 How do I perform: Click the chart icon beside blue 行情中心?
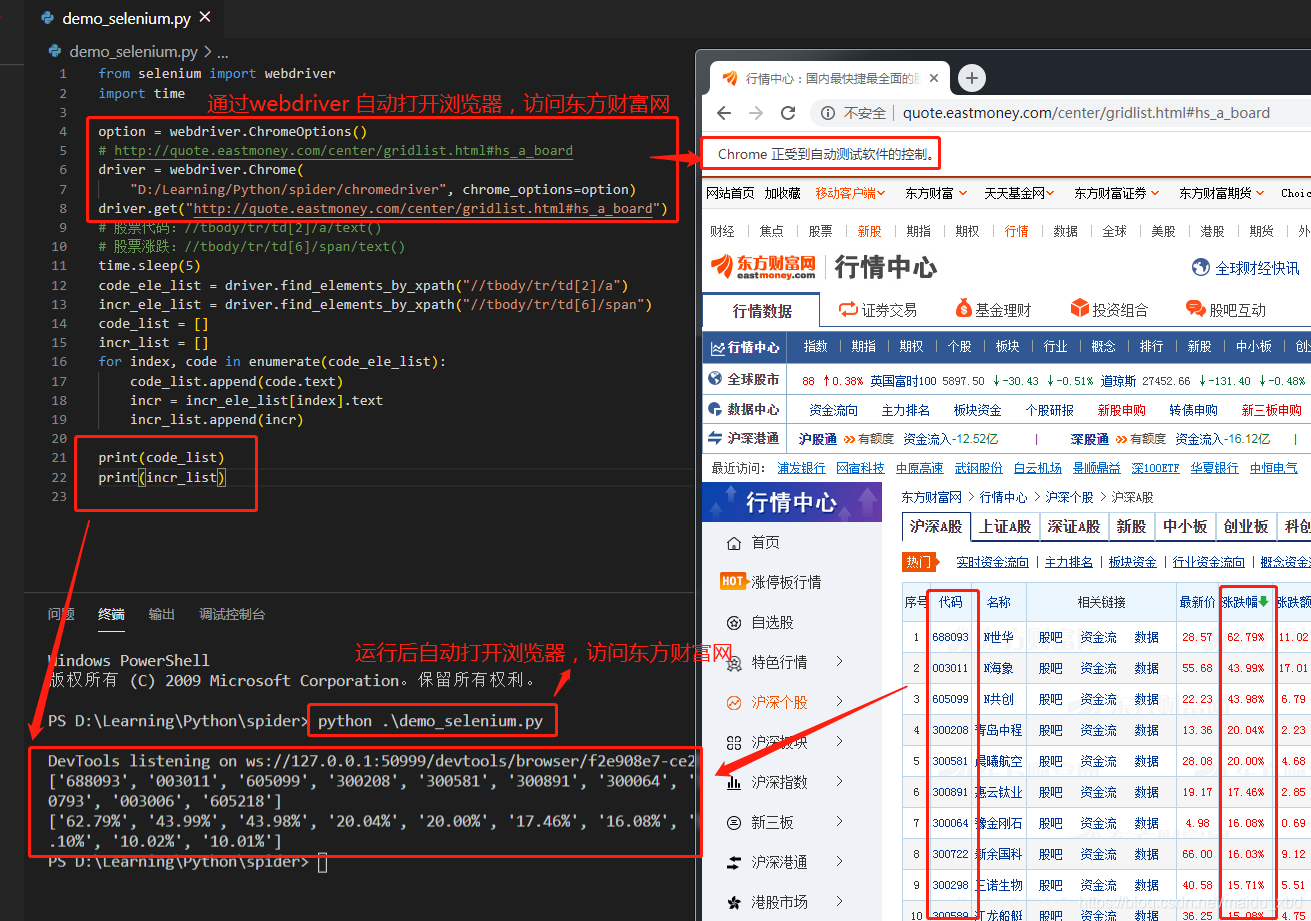click(x=717, y=348)
